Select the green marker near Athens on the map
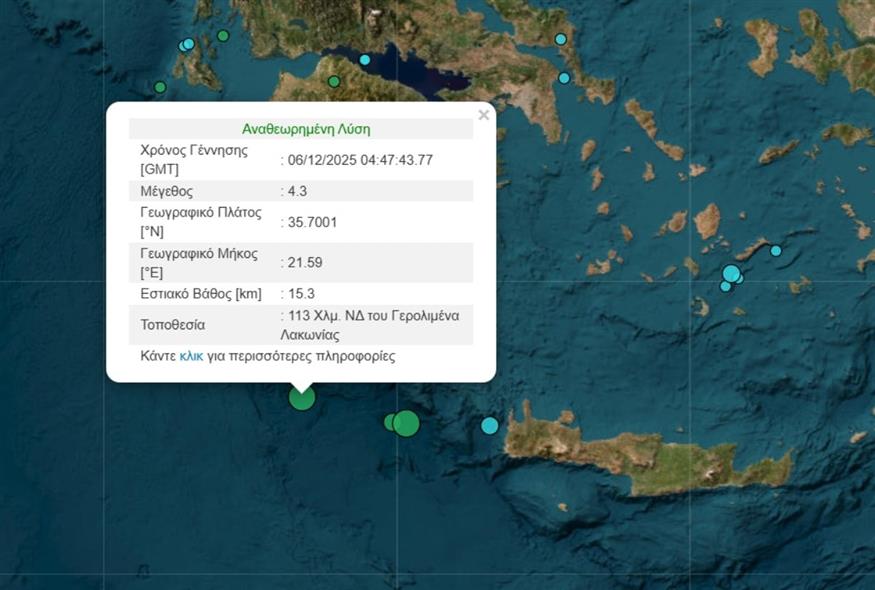The height and width of the screenshot is (590, 875). point(333,81)
